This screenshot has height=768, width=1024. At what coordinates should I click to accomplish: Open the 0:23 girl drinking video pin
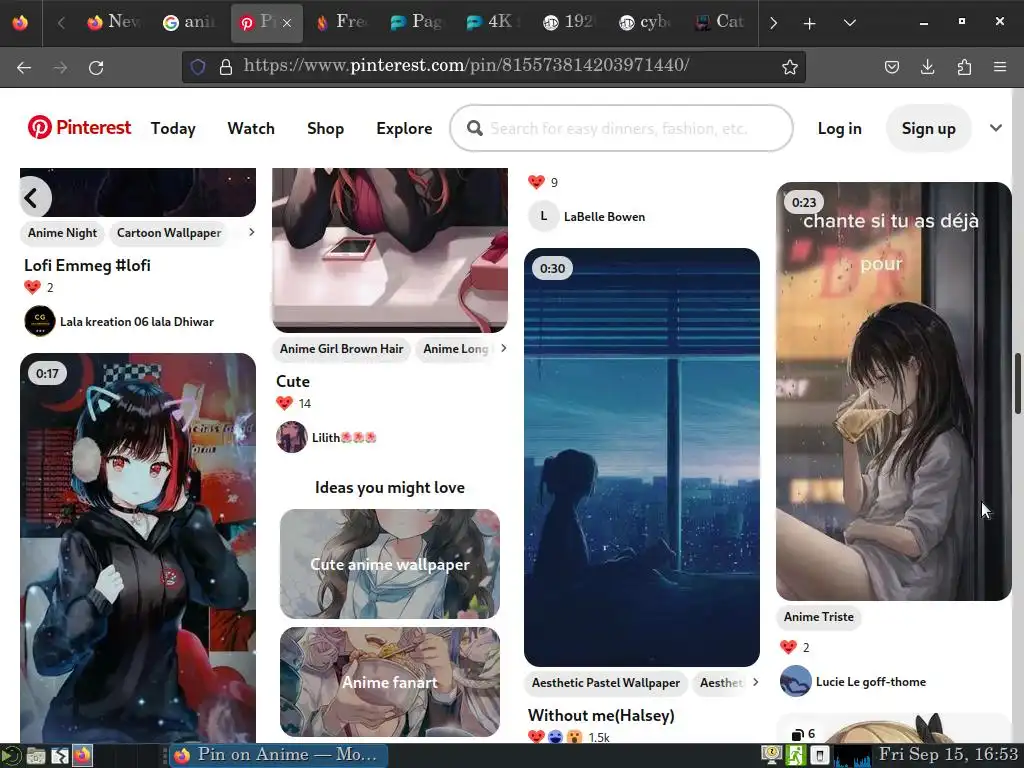[893, 391]
